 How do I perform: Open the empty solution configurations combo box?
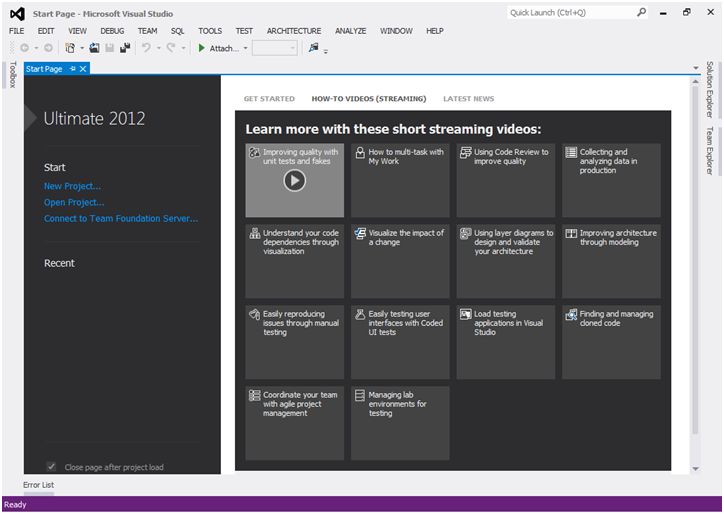[275, 48]
